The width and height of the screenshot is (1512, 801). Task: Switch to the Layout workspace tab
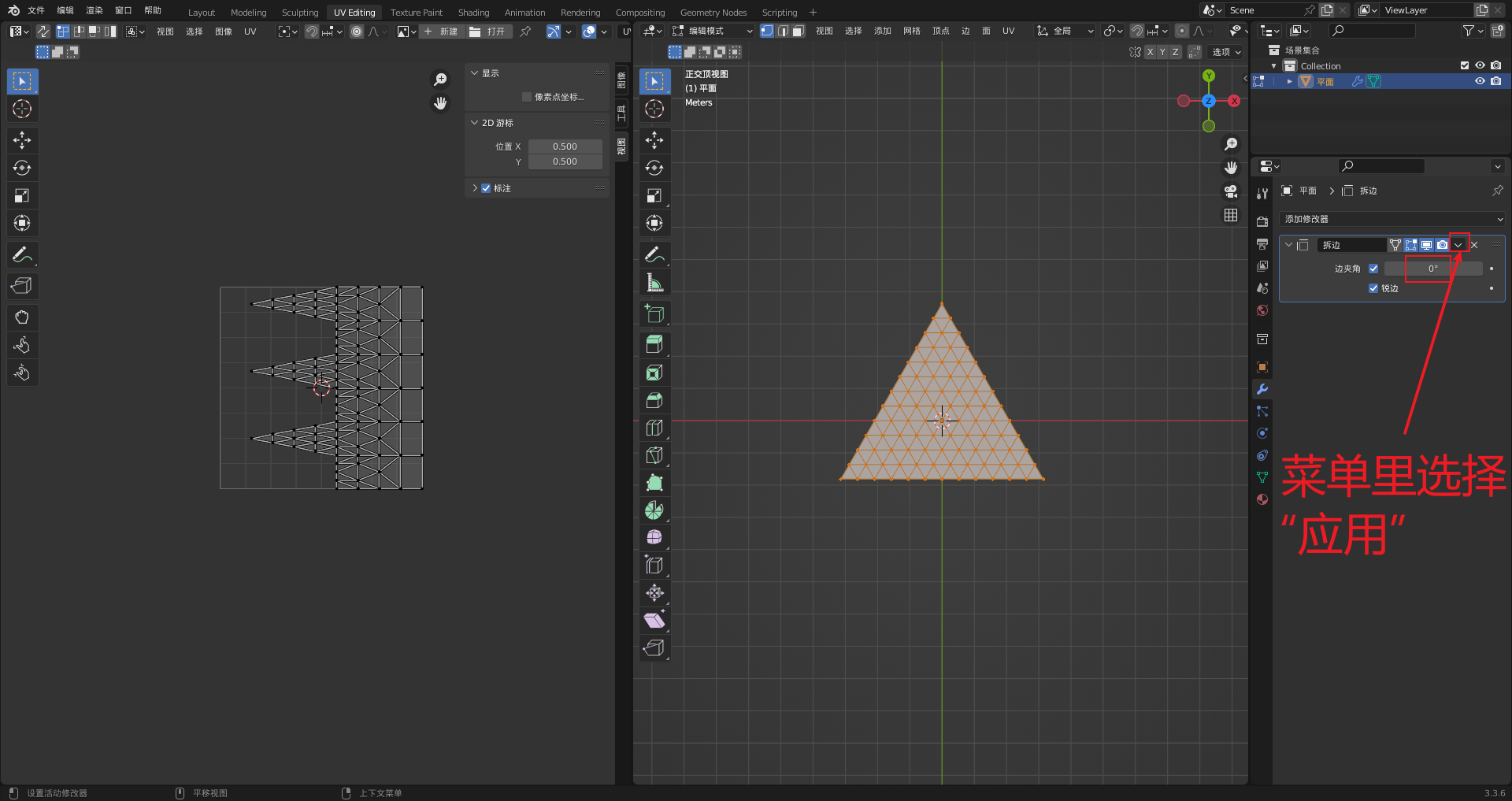click(202, 13)
